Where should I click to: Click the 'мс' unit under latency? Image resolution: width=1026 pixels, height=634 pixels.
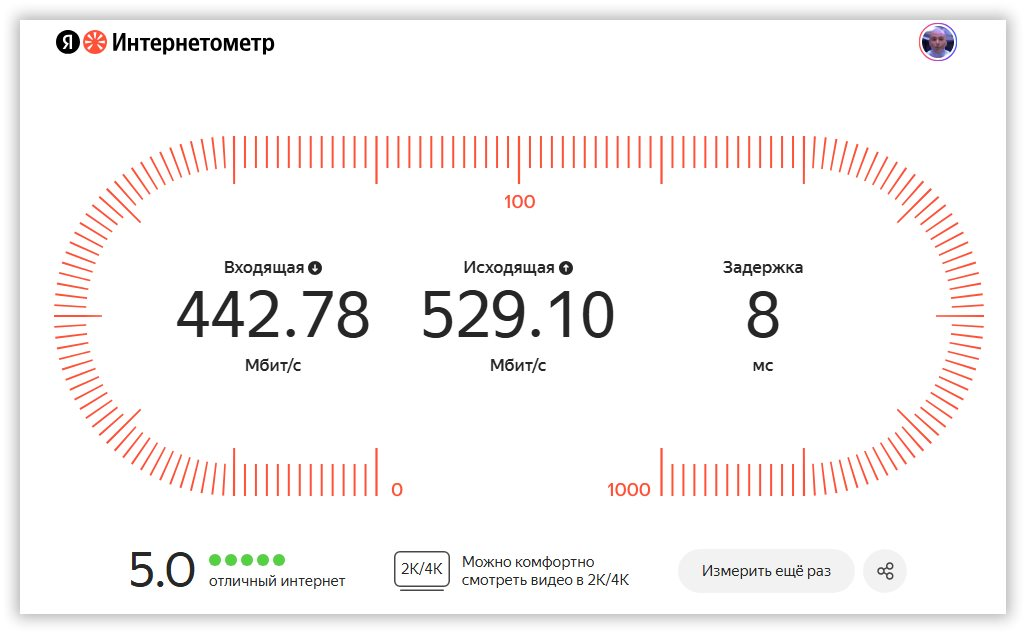coord(763,366)
